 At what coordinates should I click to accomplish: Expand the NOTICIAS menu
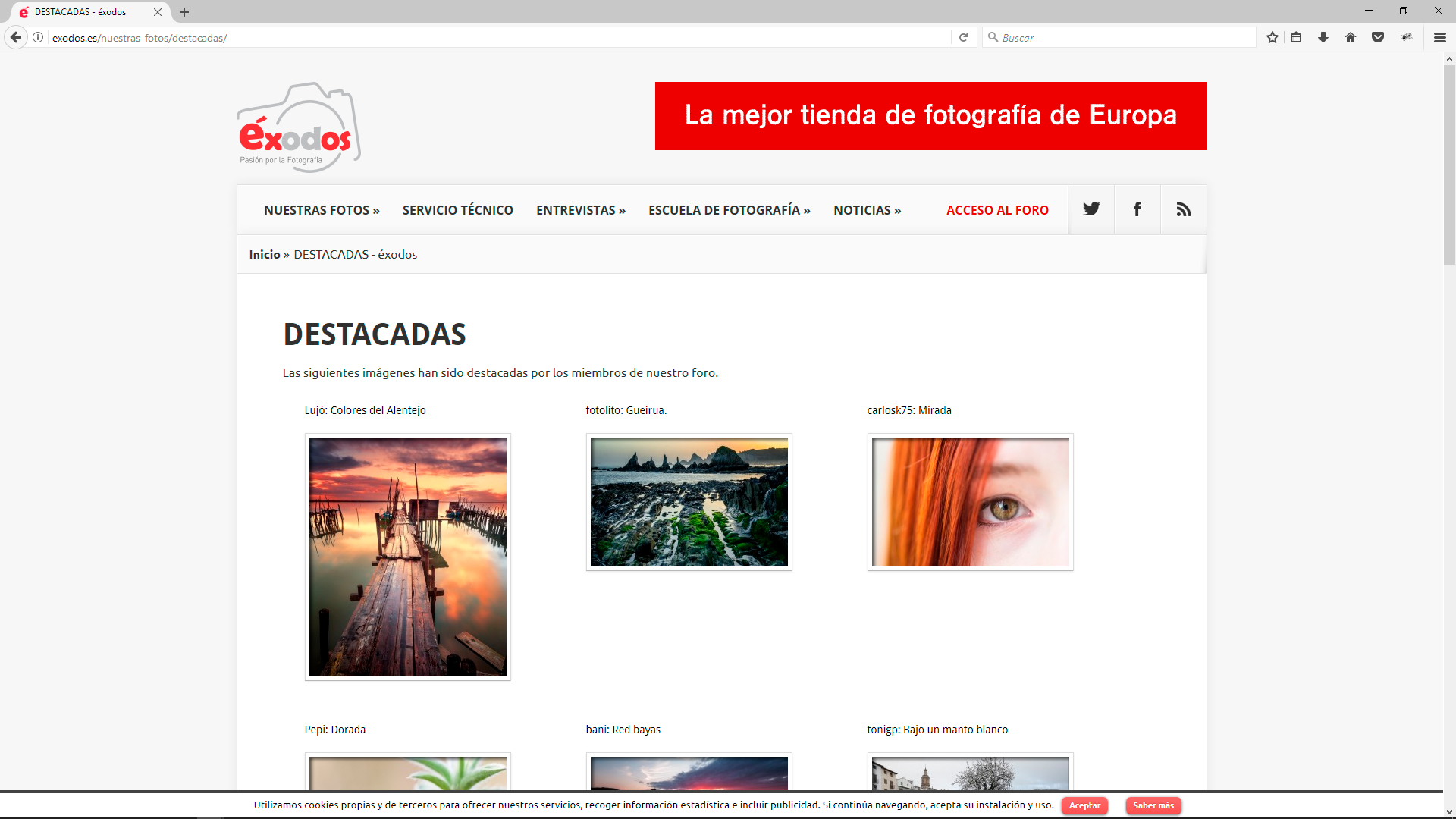click(868, 210)
